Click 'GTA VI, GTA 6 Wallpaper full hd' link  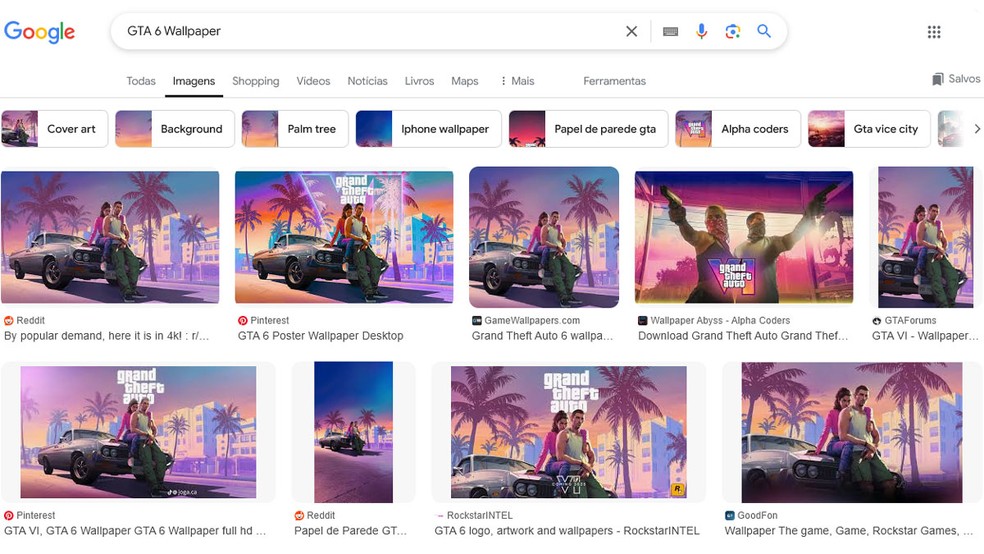(x=135, y=531)
